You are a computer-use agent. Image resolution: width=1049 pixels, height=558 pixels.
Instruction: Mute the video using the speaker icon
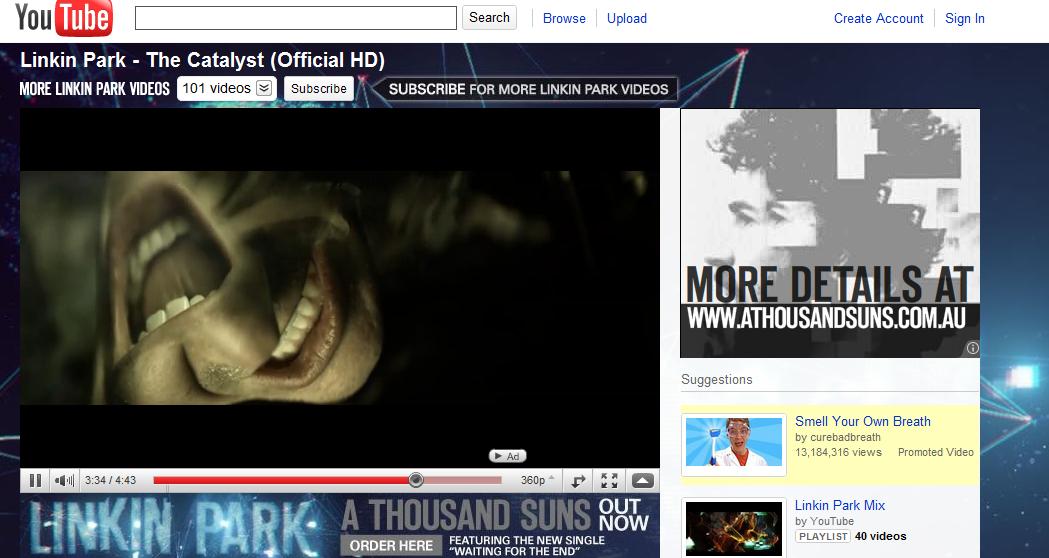click(64, 480)
